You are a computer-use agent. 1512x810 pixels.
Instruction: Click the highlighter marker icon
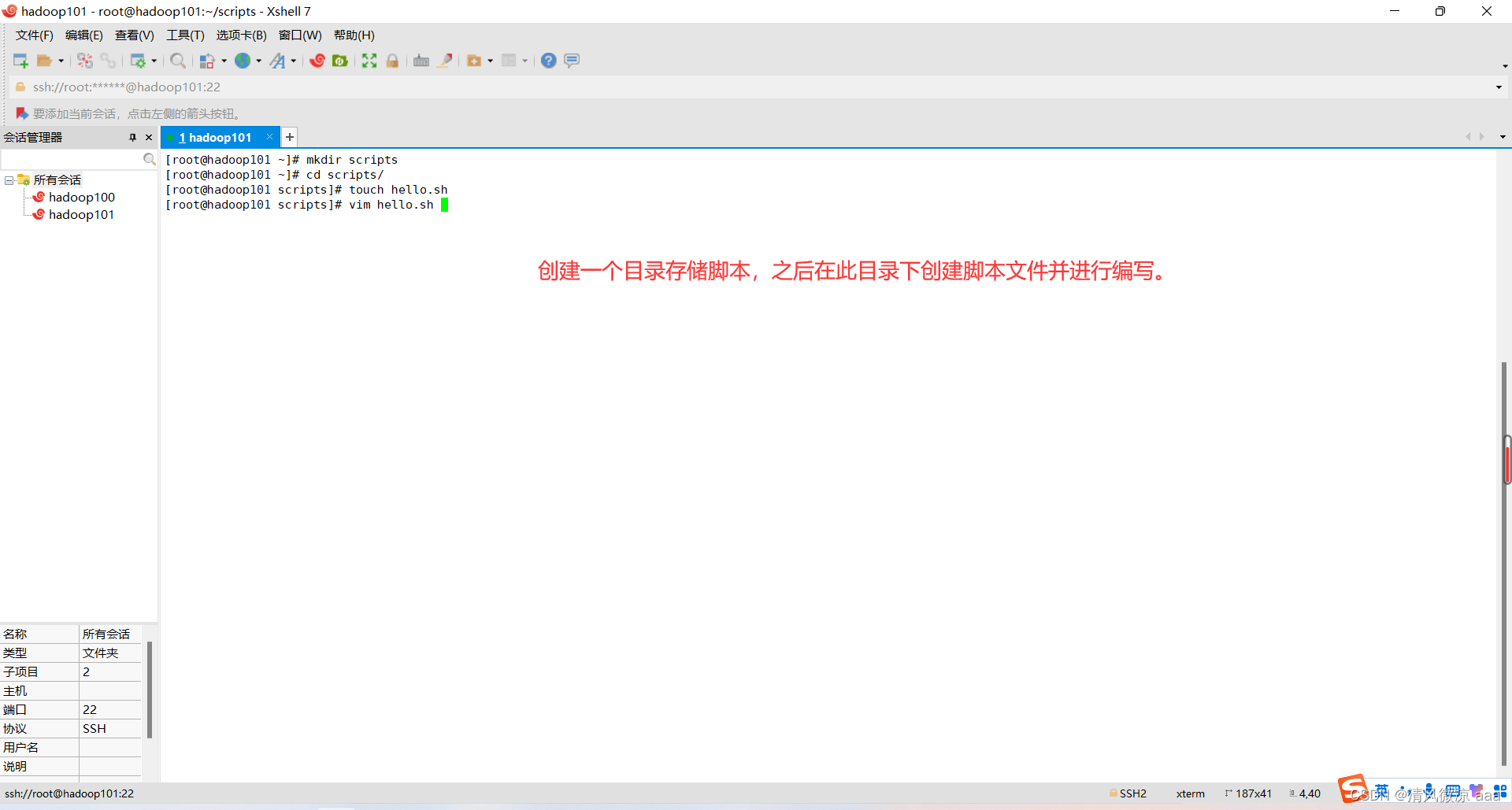coord(445,61)
